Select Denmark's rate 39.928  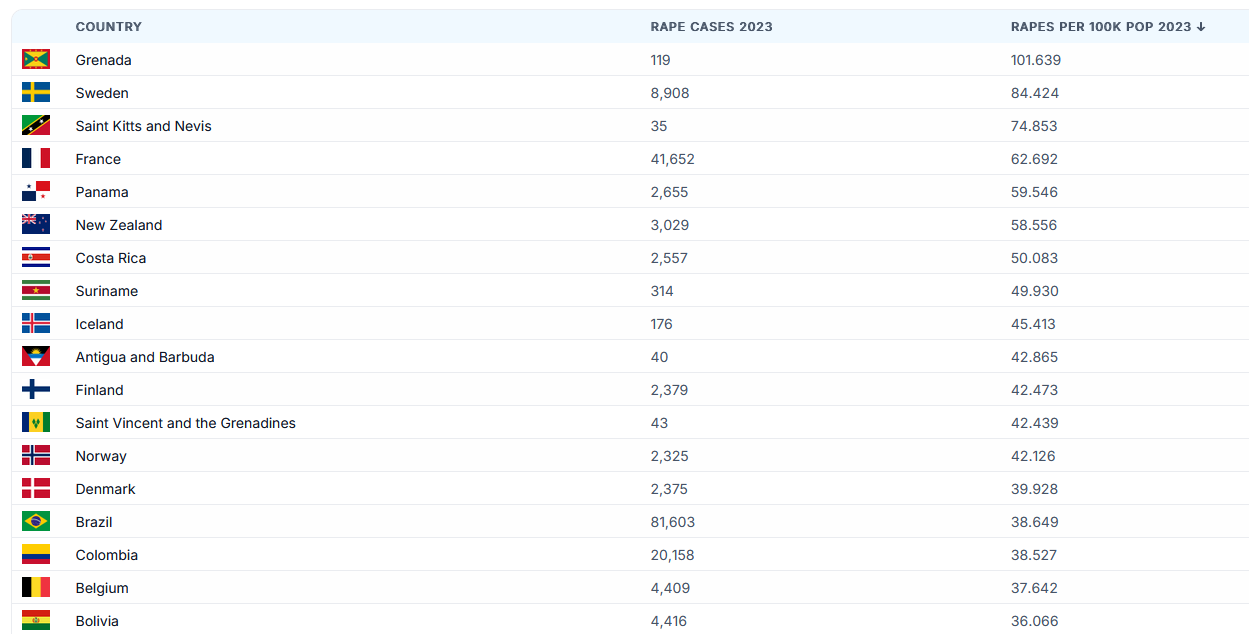click(1035, 489)
